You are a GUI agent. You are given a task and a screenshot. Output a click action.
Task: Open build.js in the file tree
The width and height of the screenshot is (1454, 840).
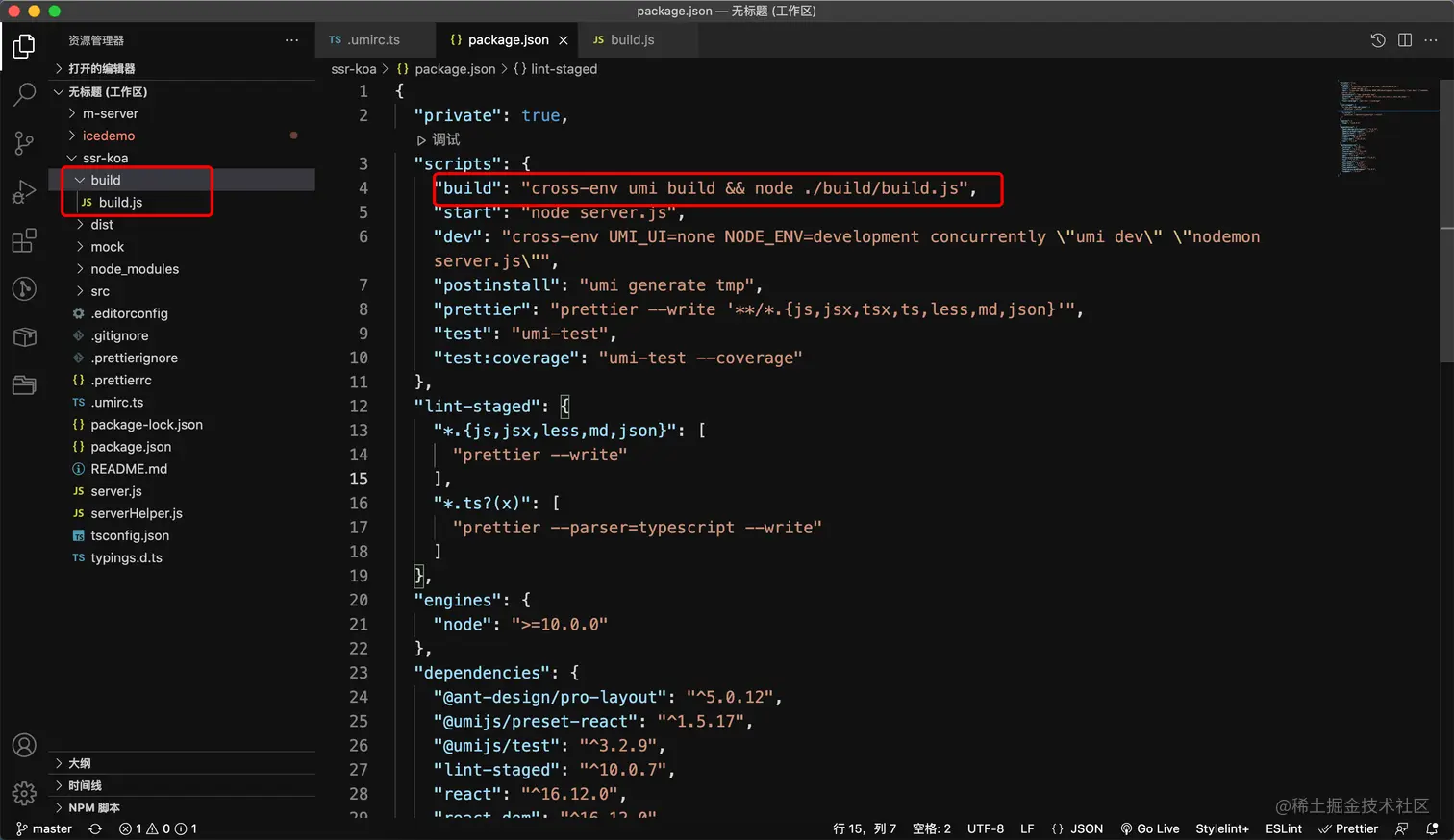(x=183, y=202)
